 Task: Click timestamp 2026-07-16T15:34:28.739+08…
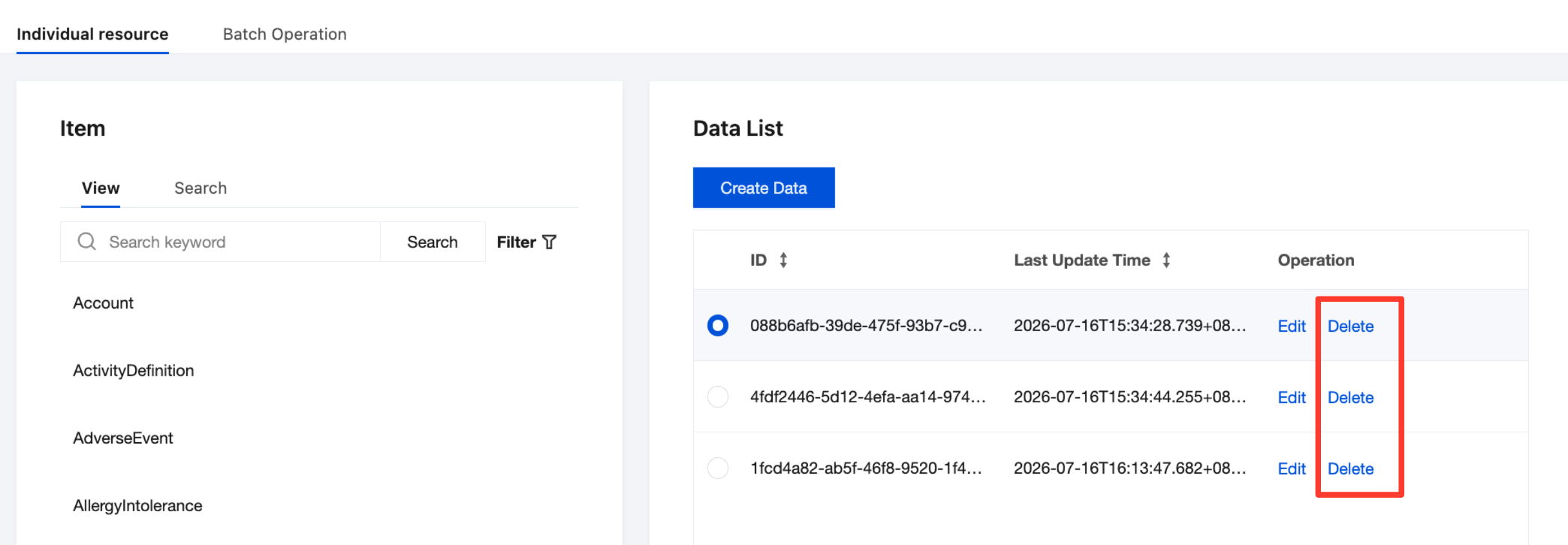1129,325
